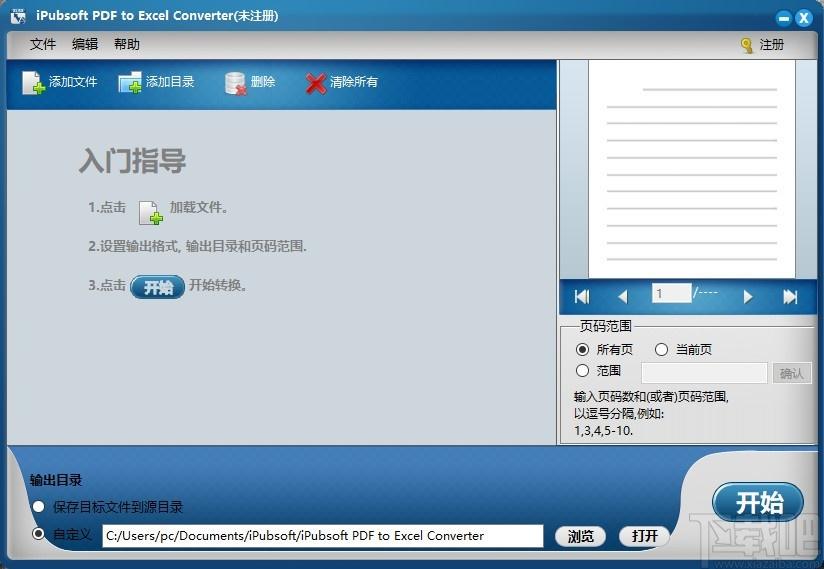Click the Clear All (清除所有) red X icon

[316, 83]
